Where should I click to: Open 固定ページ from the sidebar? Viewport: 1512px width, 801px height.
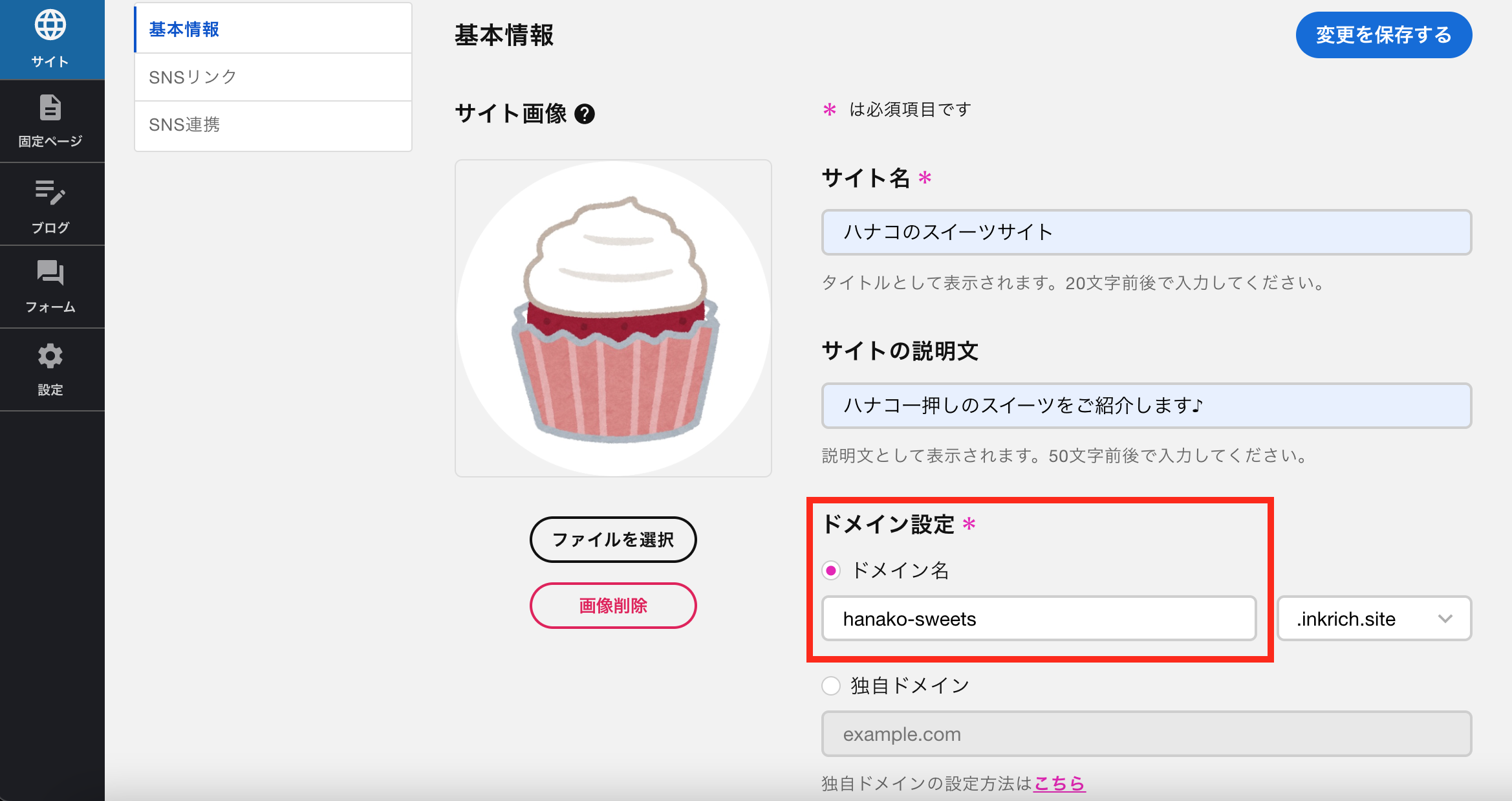point(51,122)
